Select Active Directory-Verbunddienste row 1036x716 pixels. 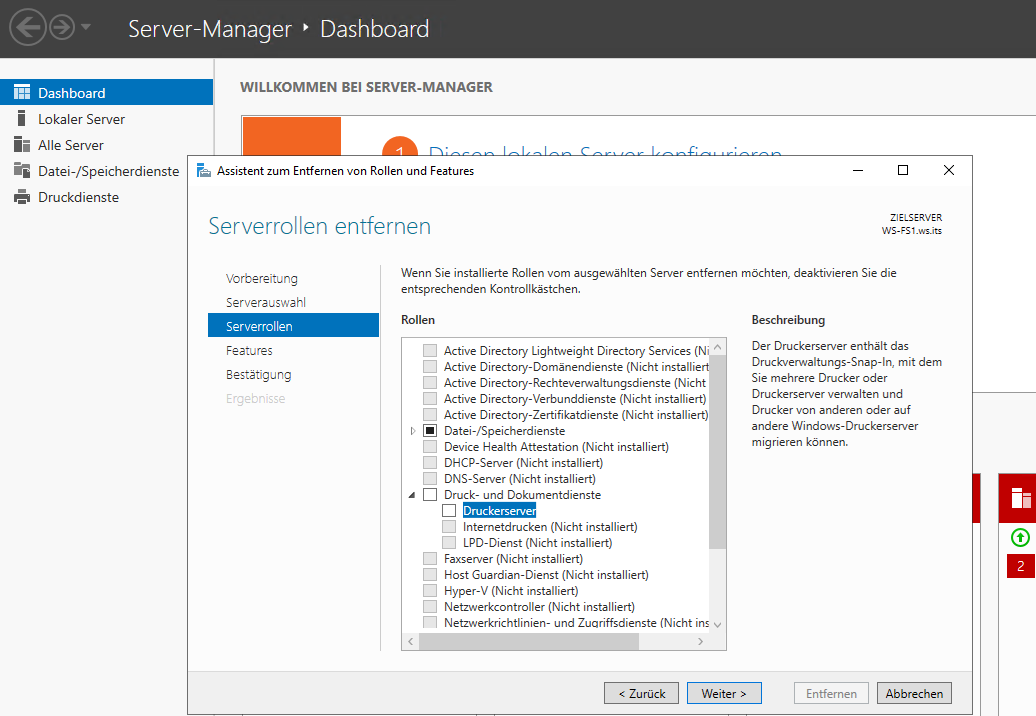coord(575,398)
